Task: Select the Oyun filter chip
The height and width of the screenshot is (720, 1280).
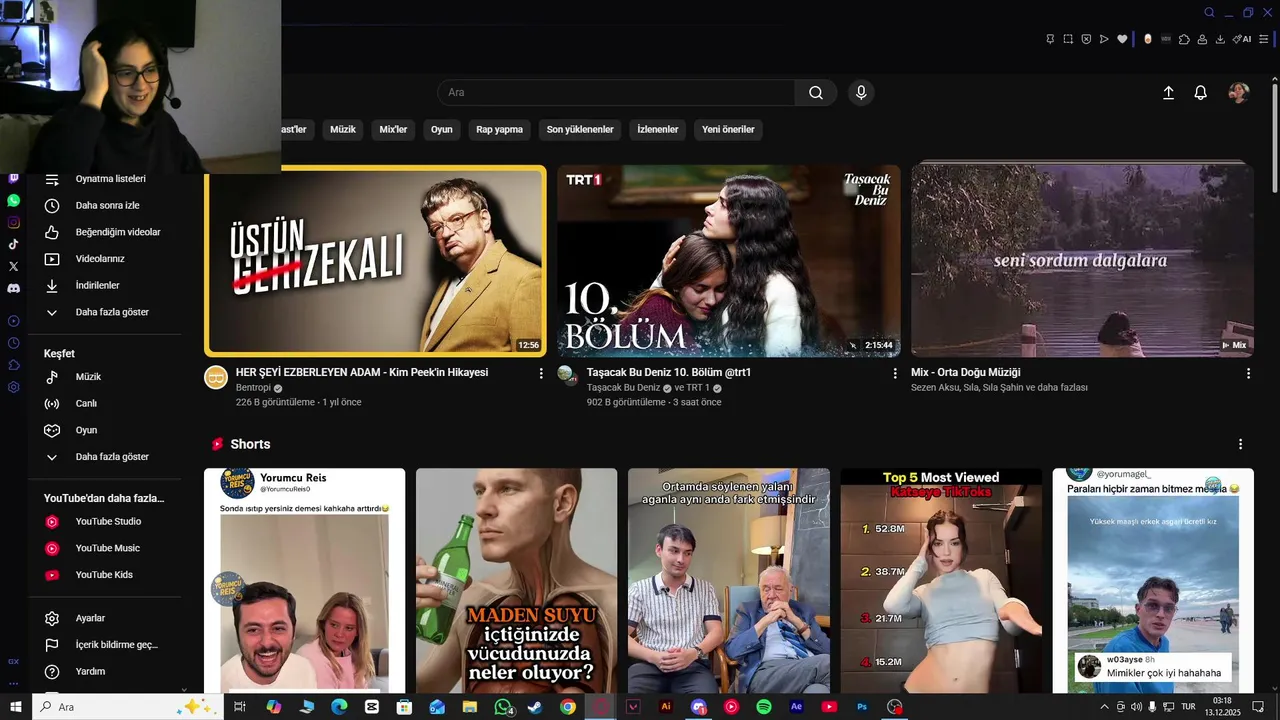Action: (442, 130)
